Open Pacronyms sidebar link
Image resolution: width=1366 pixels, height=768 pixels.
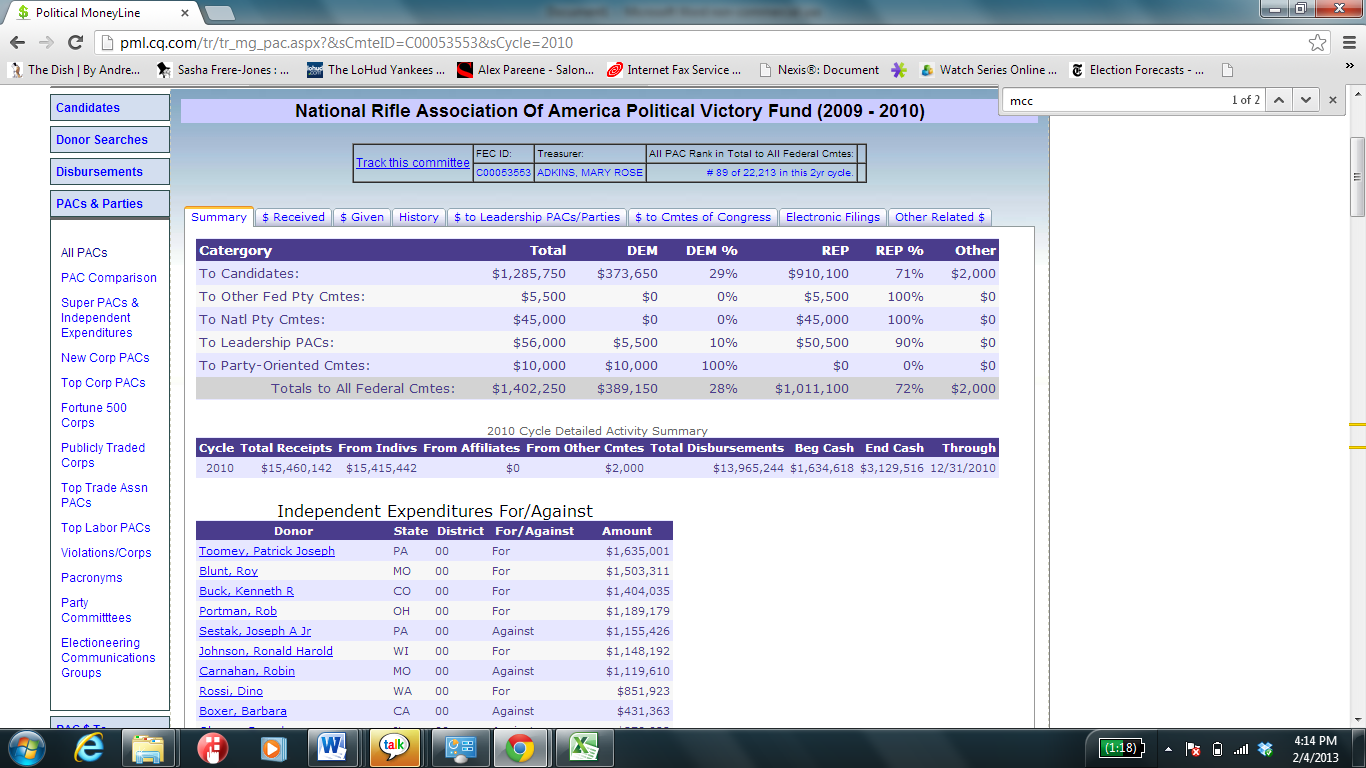point(92,578)
